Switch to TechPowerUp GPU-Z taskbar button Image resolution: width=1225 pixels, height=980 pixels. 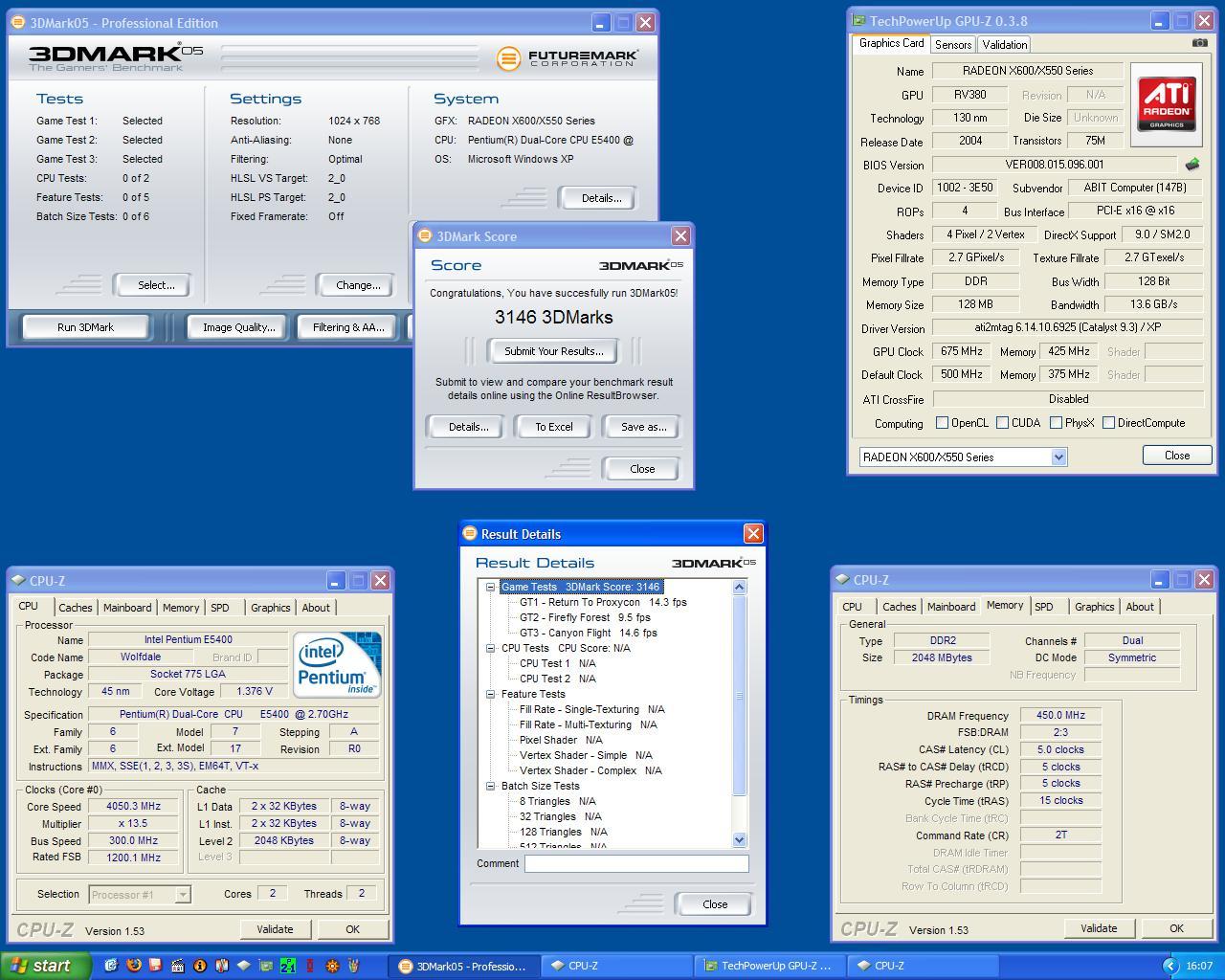(768, 966)
